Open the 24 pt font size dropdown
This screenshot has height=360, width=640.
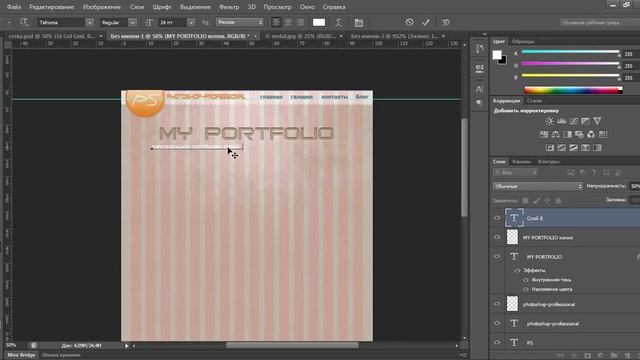(x=191, y=22)
